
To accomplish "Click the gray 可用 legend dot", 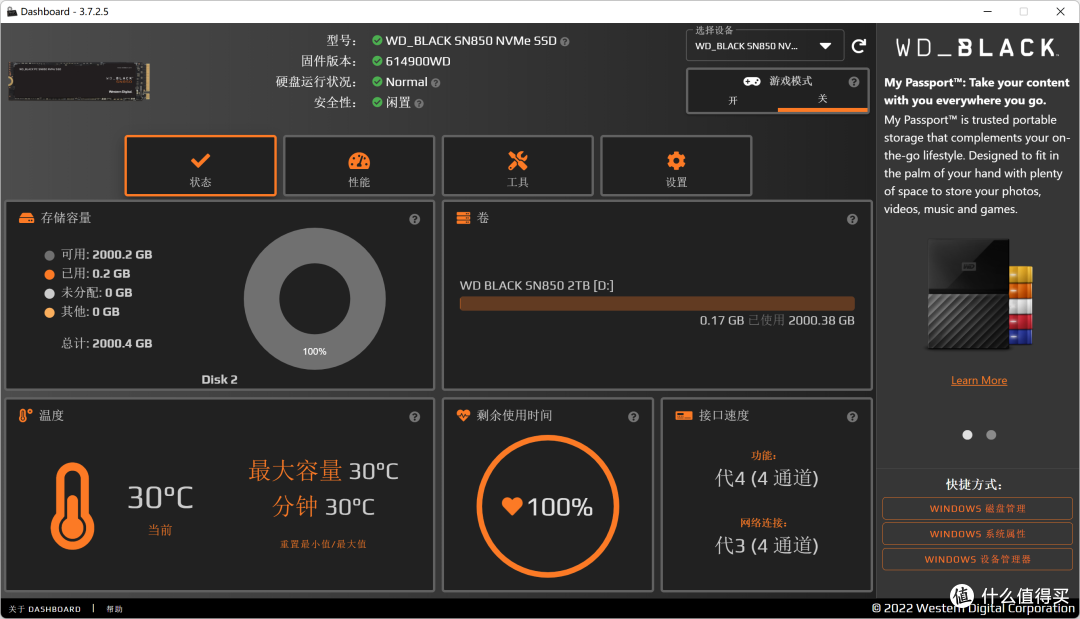I will point(49,255).
